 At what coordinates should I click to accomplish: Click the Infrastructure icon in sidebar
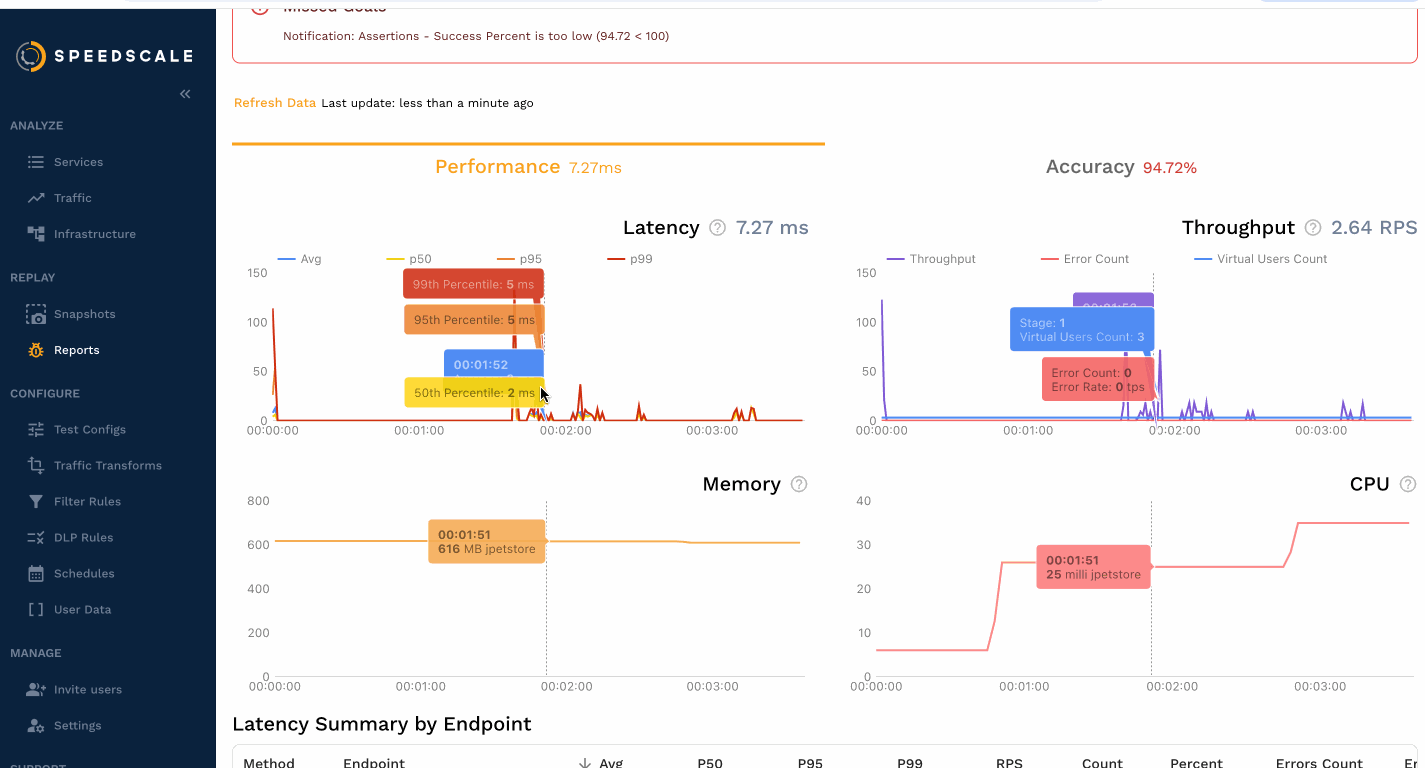pos(36,234)
